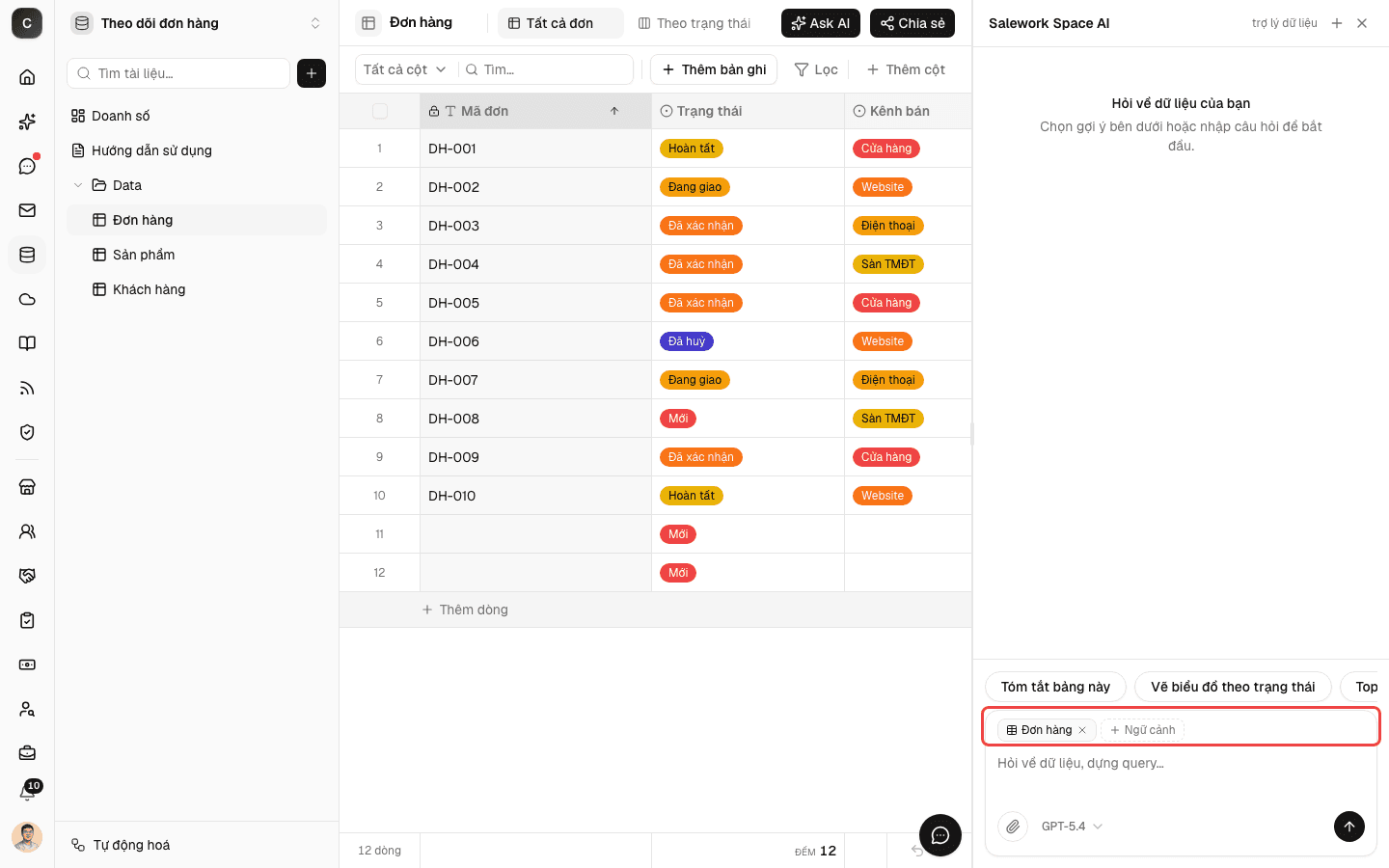Screen dimensions: 1389x868
Task: Click the Lọc filter button
Action: click(x=816, y=69)
